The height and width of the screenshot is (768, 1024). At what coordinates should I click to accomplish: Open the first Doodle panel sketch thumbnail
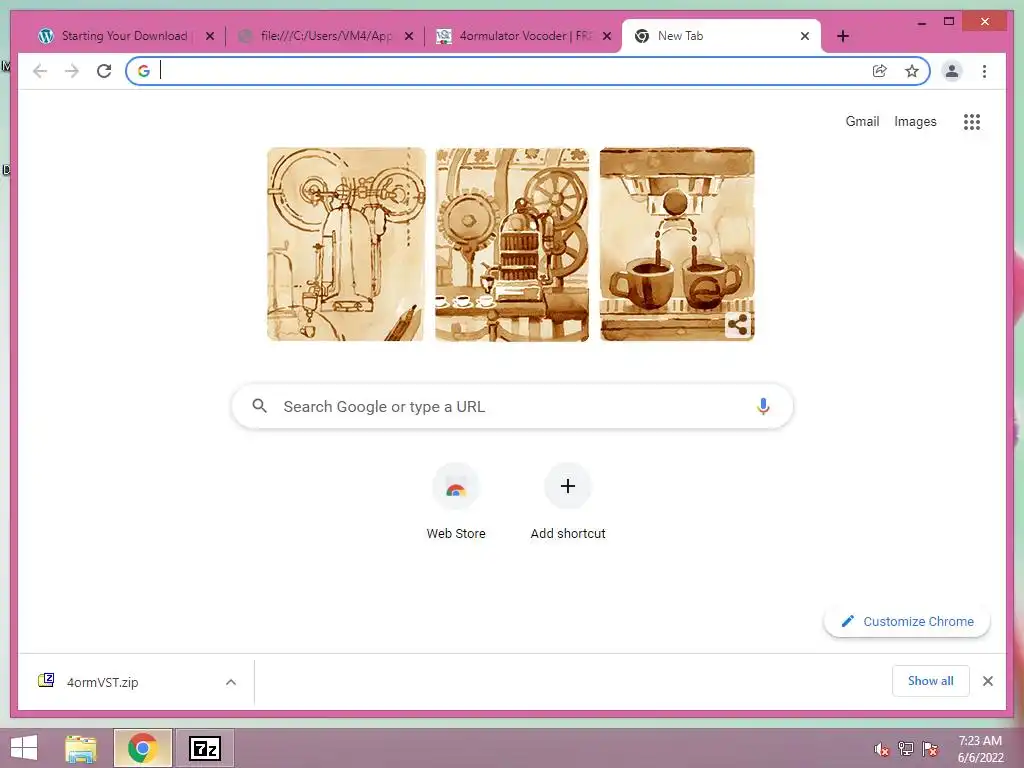click(x=345, y=244)
